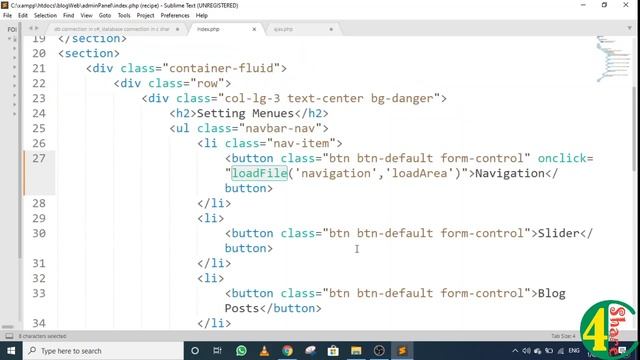The width and height of the screenshot is (640, 360).
Task: Click the highlighted loadFile word
Action: [260, 173]
